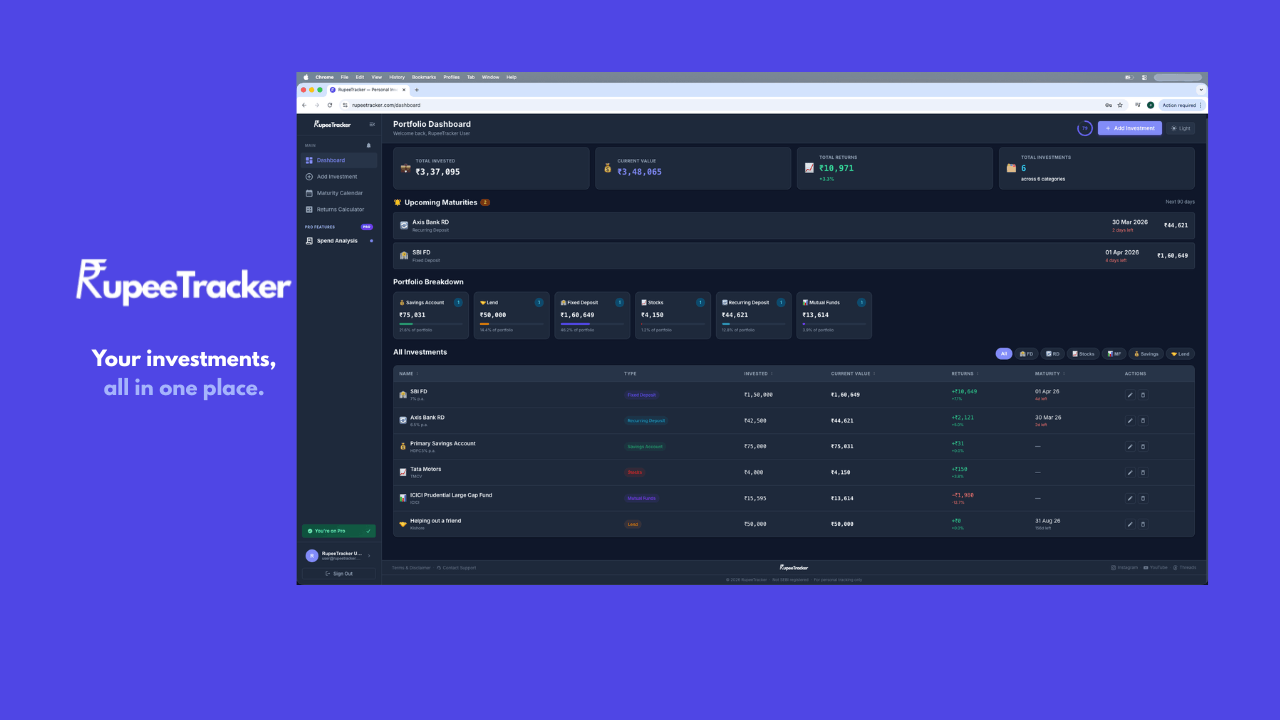Viewport: 1280px width, 720px height.
Task: Filter investments by Lend
Action: coord(1180,353)
